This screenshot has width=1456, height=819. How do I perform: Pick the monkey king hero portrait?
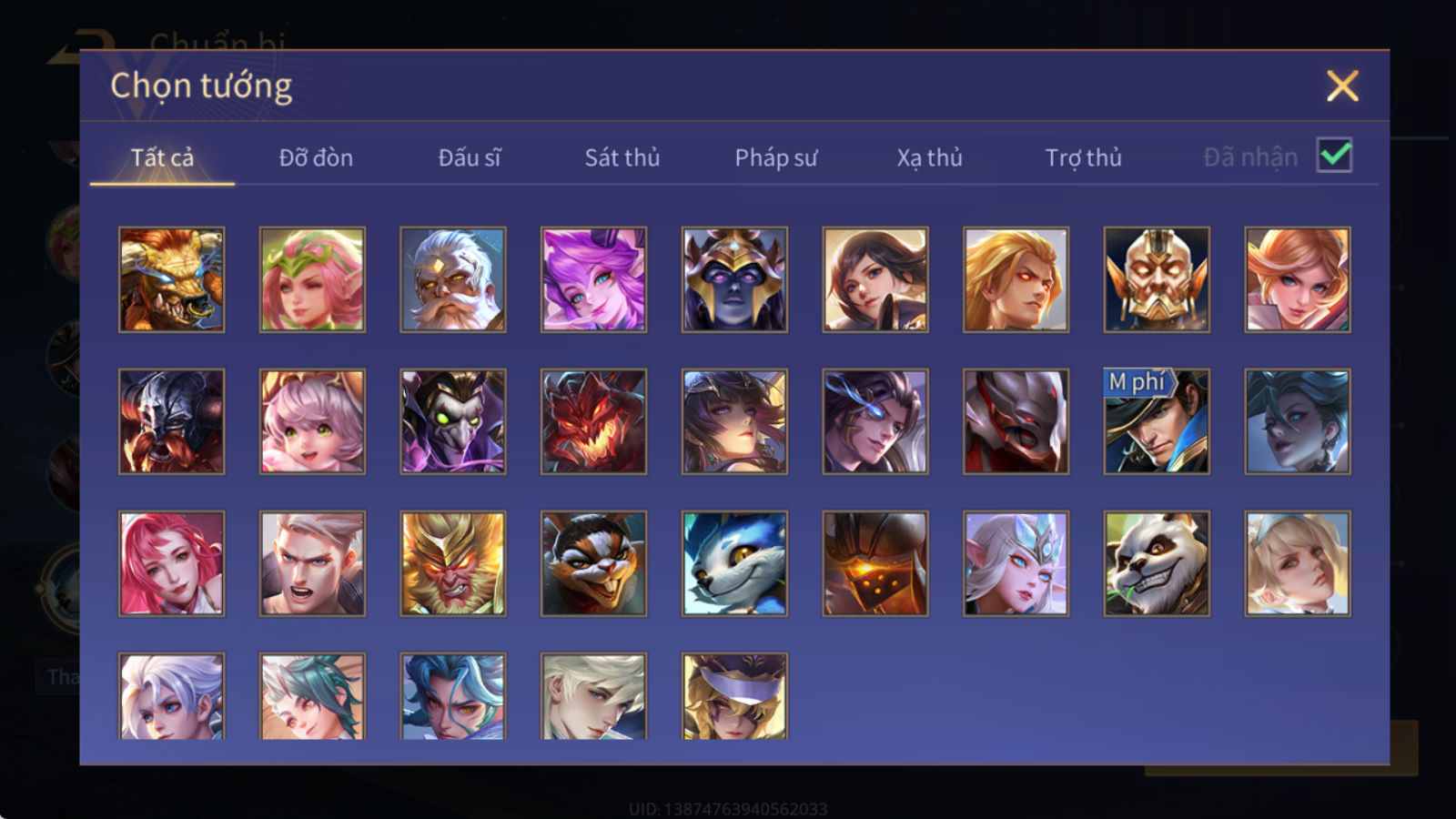(x=452, y=563)
